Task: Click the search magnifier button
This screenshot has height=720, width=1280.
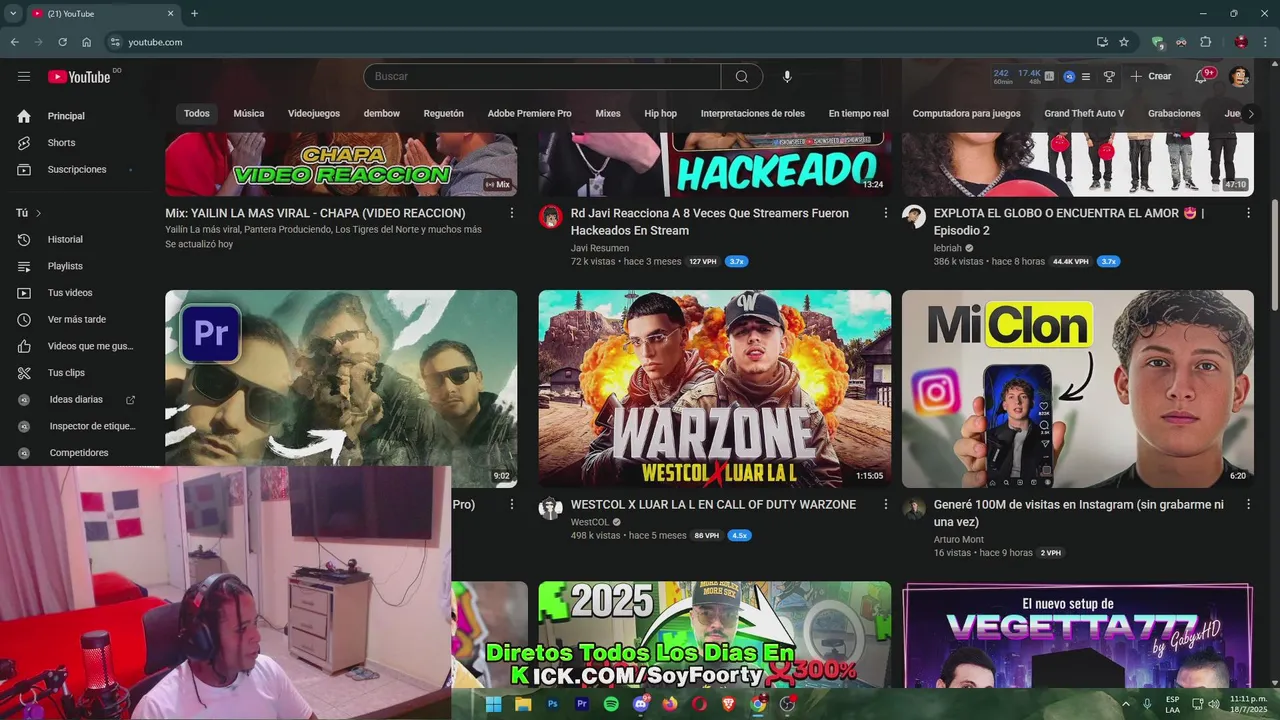Action: (x=742, y=77)
